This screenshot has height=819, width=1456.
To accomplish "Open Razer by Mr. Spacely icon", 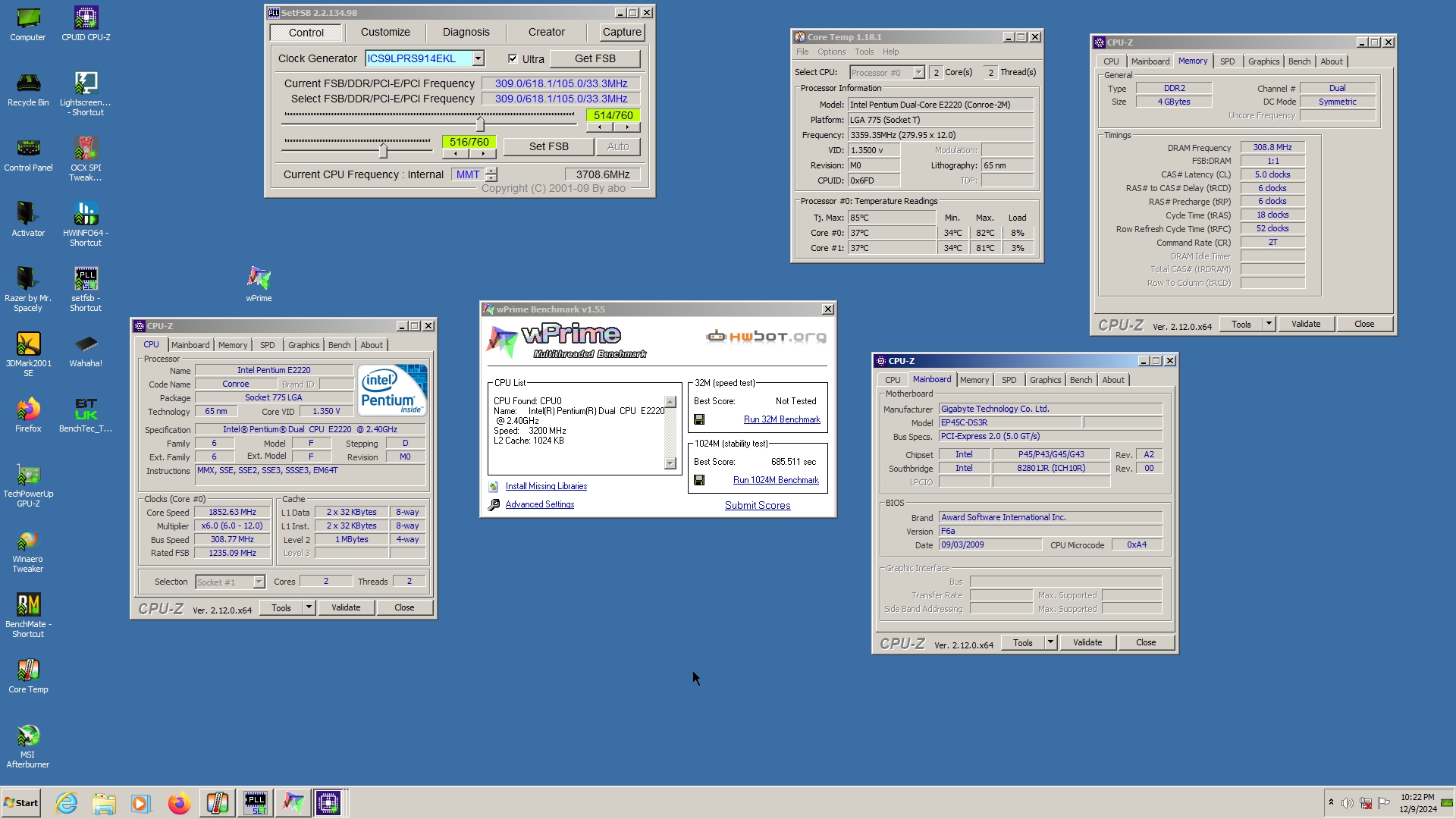I will point(28,289).
